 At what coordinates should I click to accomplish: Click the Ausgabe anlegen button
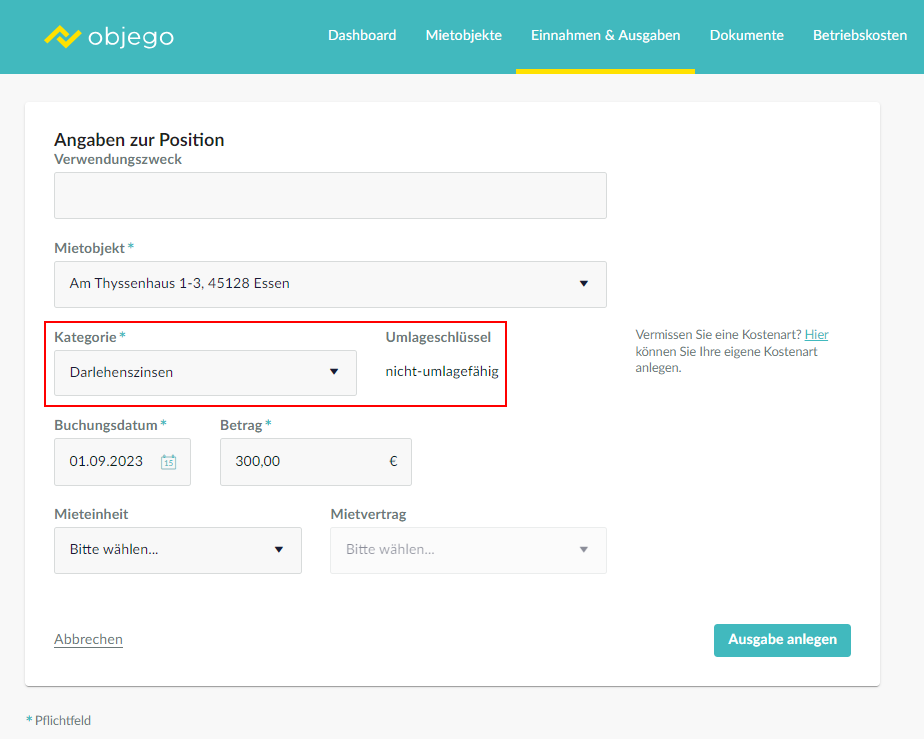(782, 640)
